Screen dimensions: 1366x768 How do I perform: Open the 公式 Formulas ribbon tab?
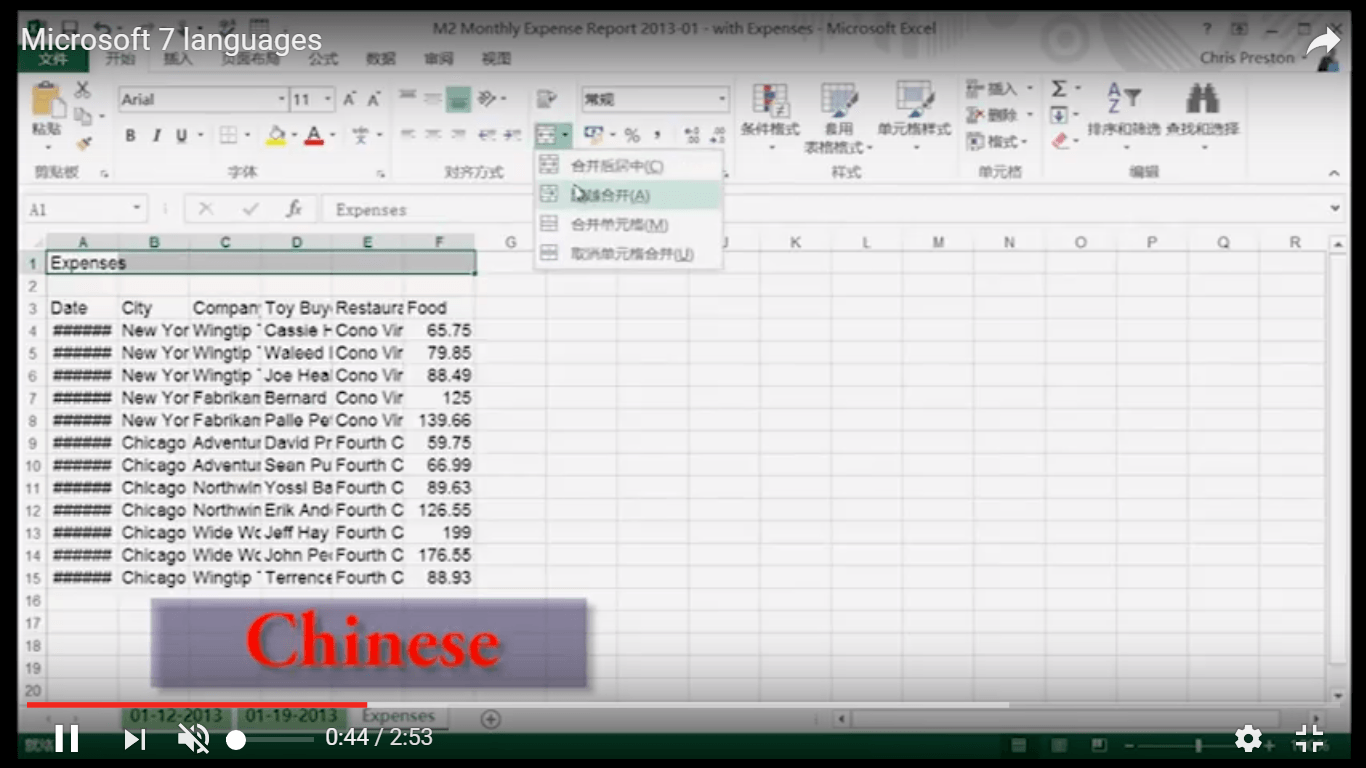coord(323,59)
